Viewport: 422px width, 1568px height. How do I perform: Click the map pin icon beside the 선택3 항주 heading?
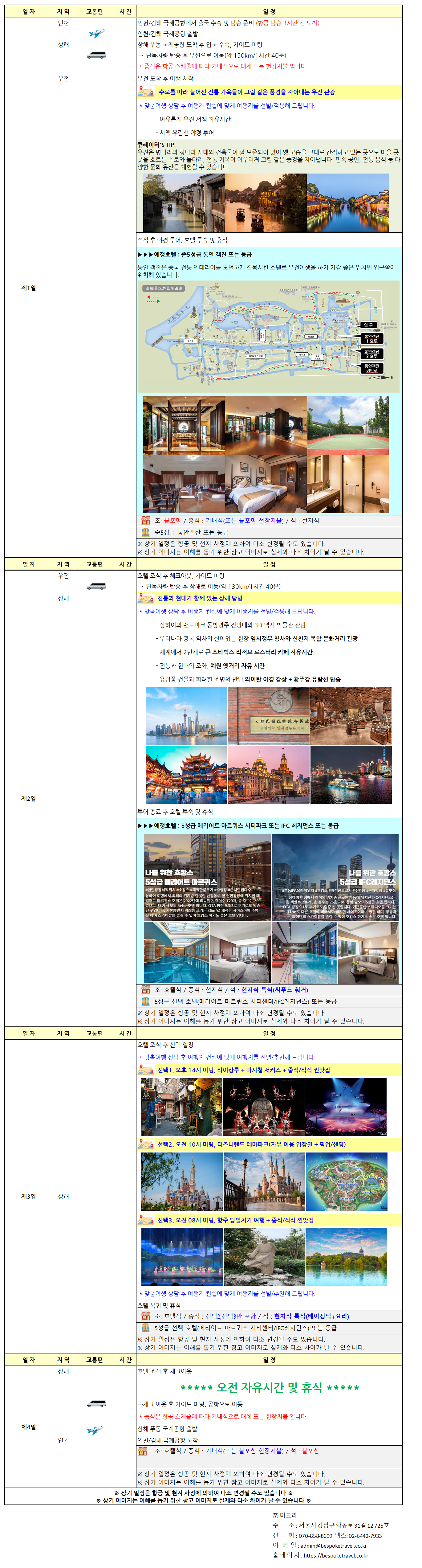tap(146, 1220)
